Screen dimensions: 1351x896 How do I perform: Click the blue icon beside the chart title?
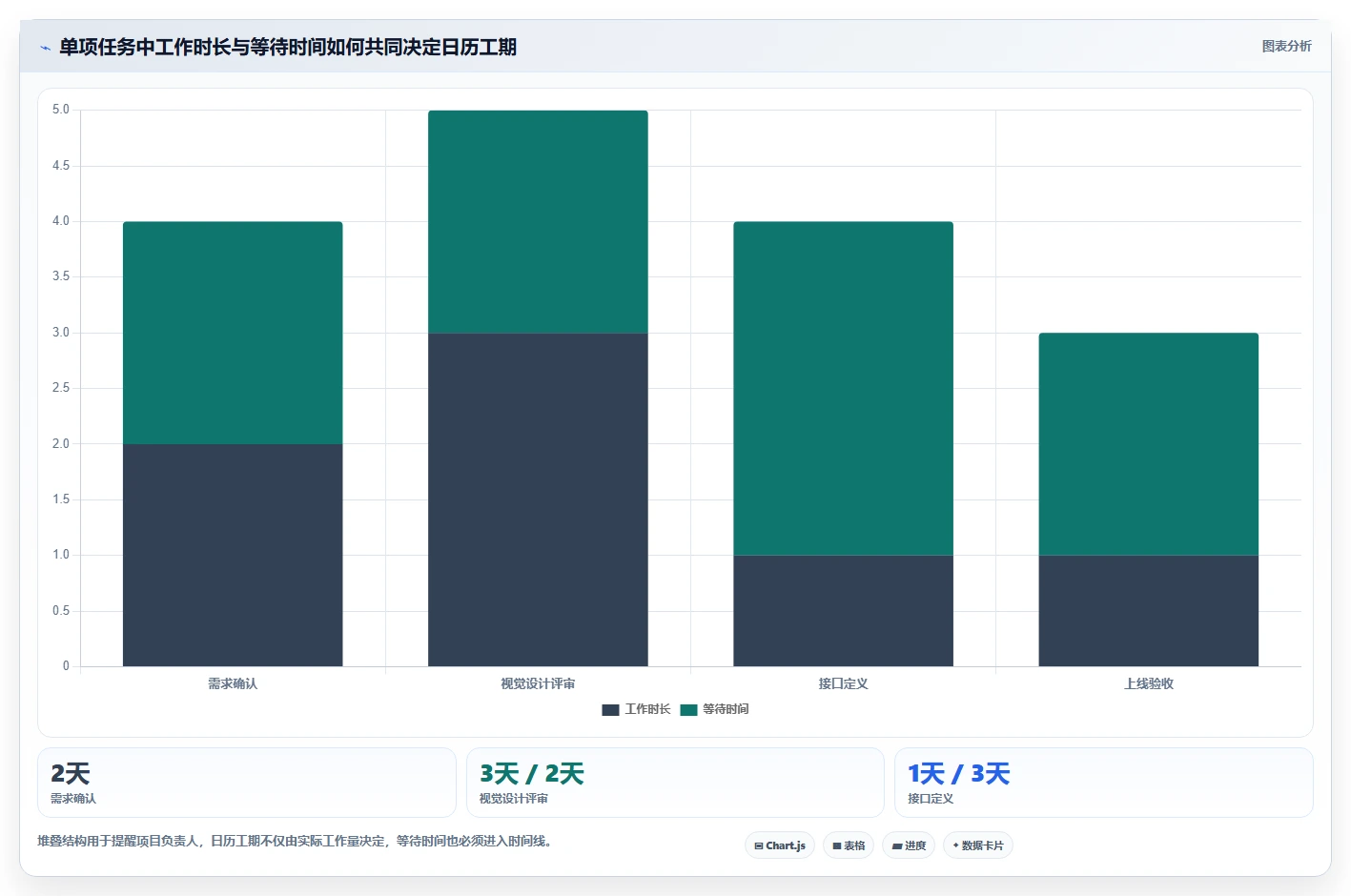[45, 48]
